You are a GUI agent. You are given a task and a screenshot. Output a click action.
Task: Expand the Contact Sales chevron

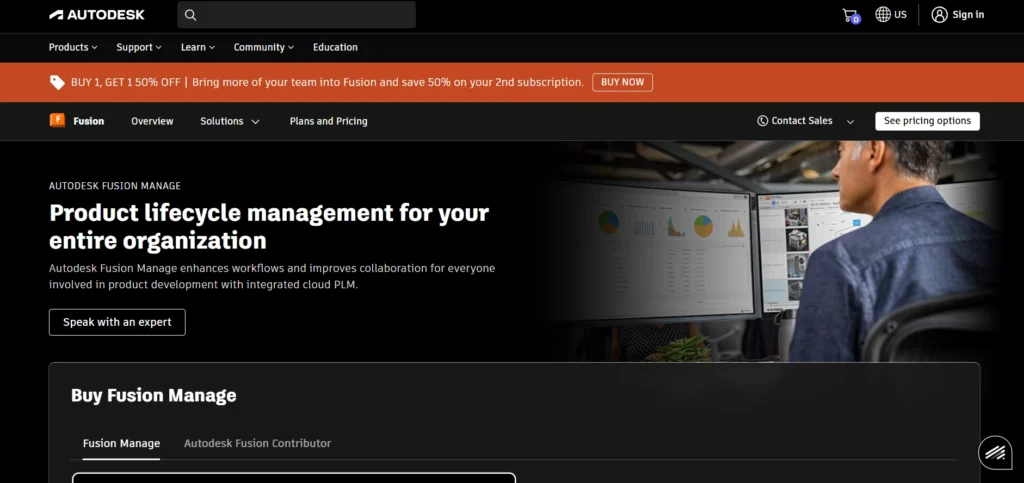pos(850,121)
